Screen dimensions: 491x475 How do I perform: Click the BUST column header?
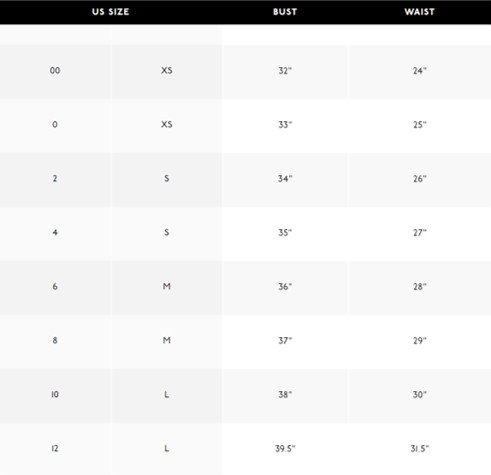pyautogui.click(x=285, y=12)
